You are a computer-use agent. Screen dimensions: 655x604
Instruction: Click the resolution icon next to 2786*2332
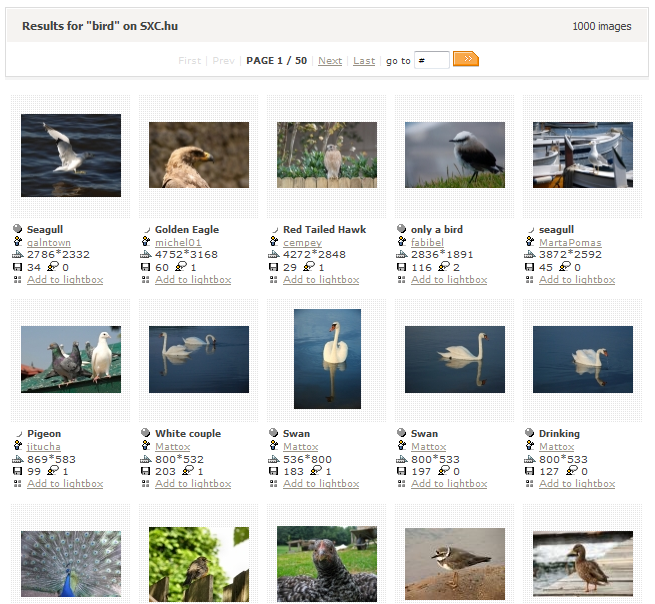(x=18, y=254)
